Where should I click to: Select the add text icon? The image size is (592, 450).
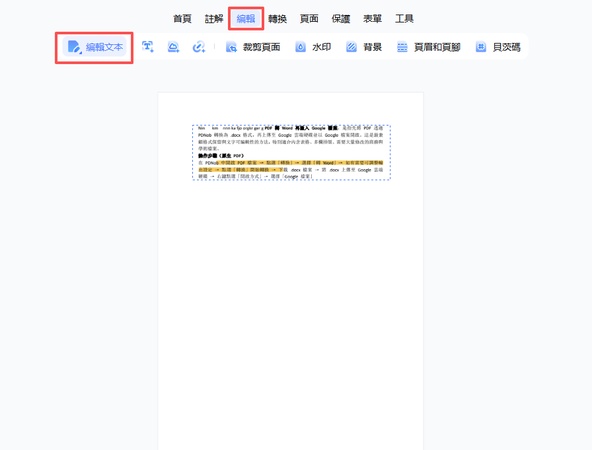pos(148,47)
